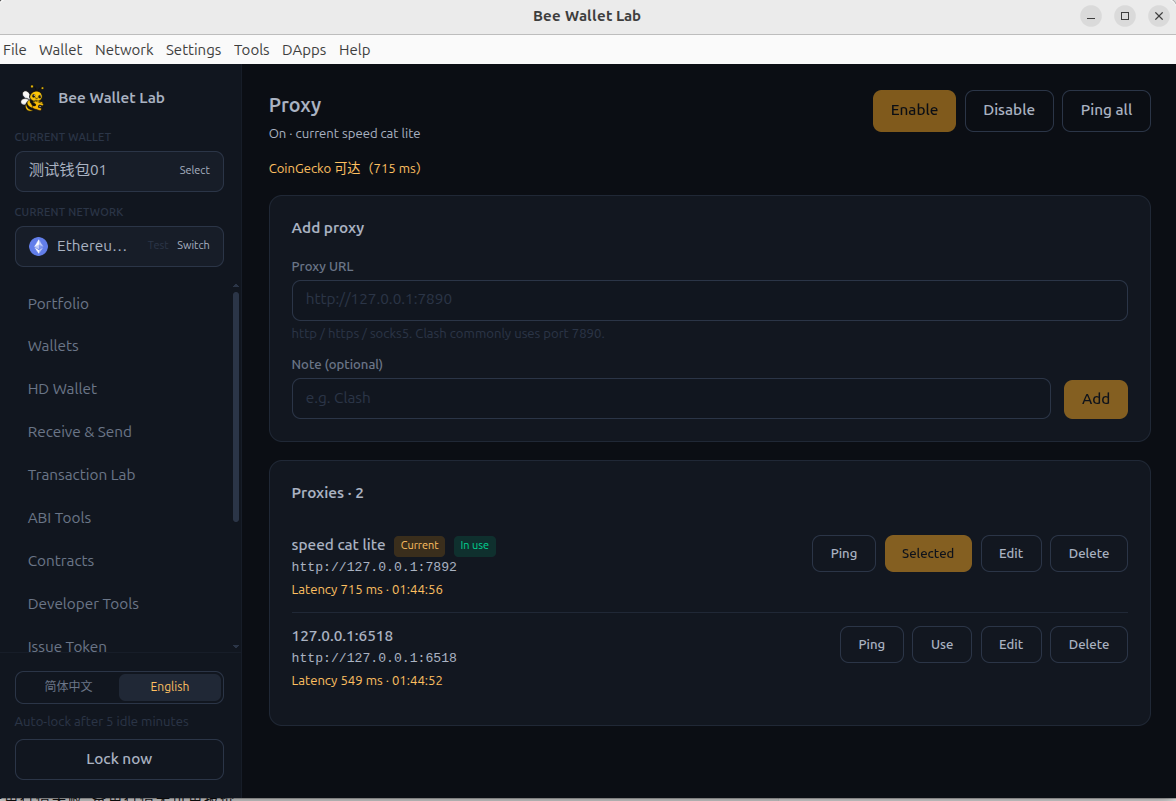
Task: Ping the 127.0.0.1:6518 proxy
Action: (871, 644)
